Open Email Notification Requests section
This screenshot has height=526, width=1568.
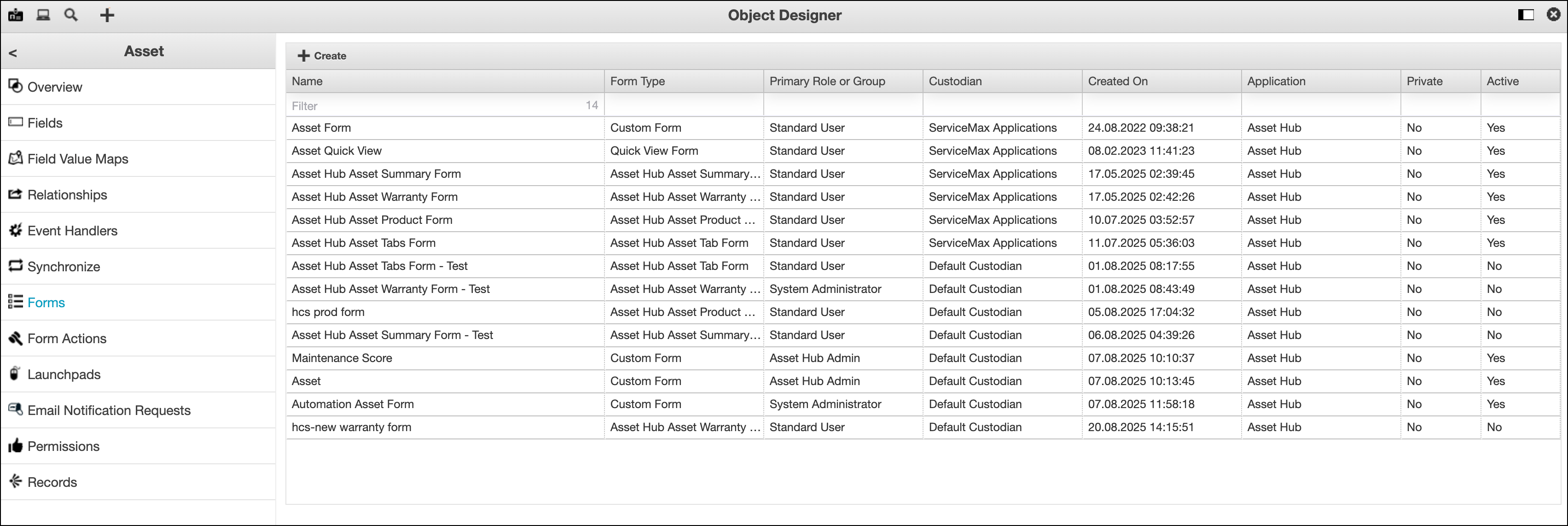tap(138, 410)
